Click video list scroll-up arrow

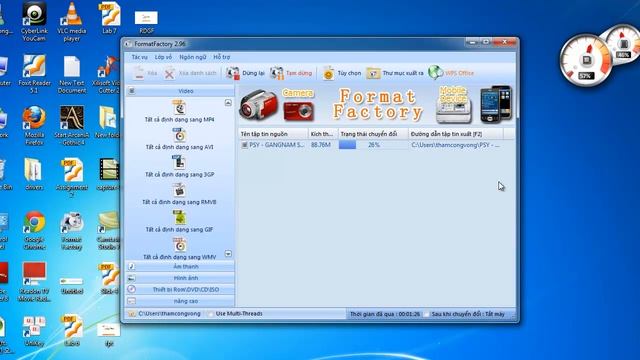(228, 102)
